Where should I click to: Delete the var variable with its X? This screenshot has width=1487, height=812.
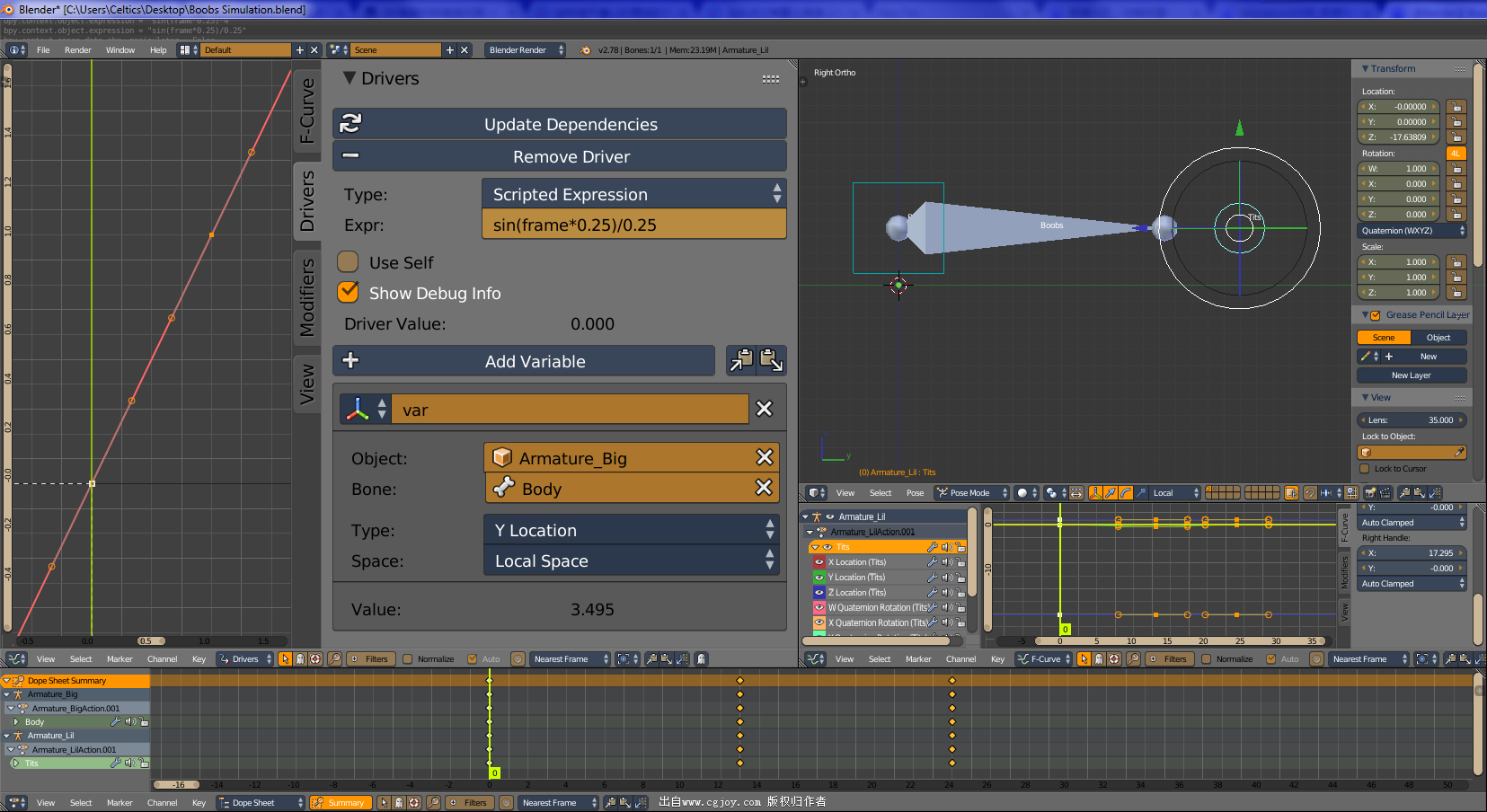765,409
